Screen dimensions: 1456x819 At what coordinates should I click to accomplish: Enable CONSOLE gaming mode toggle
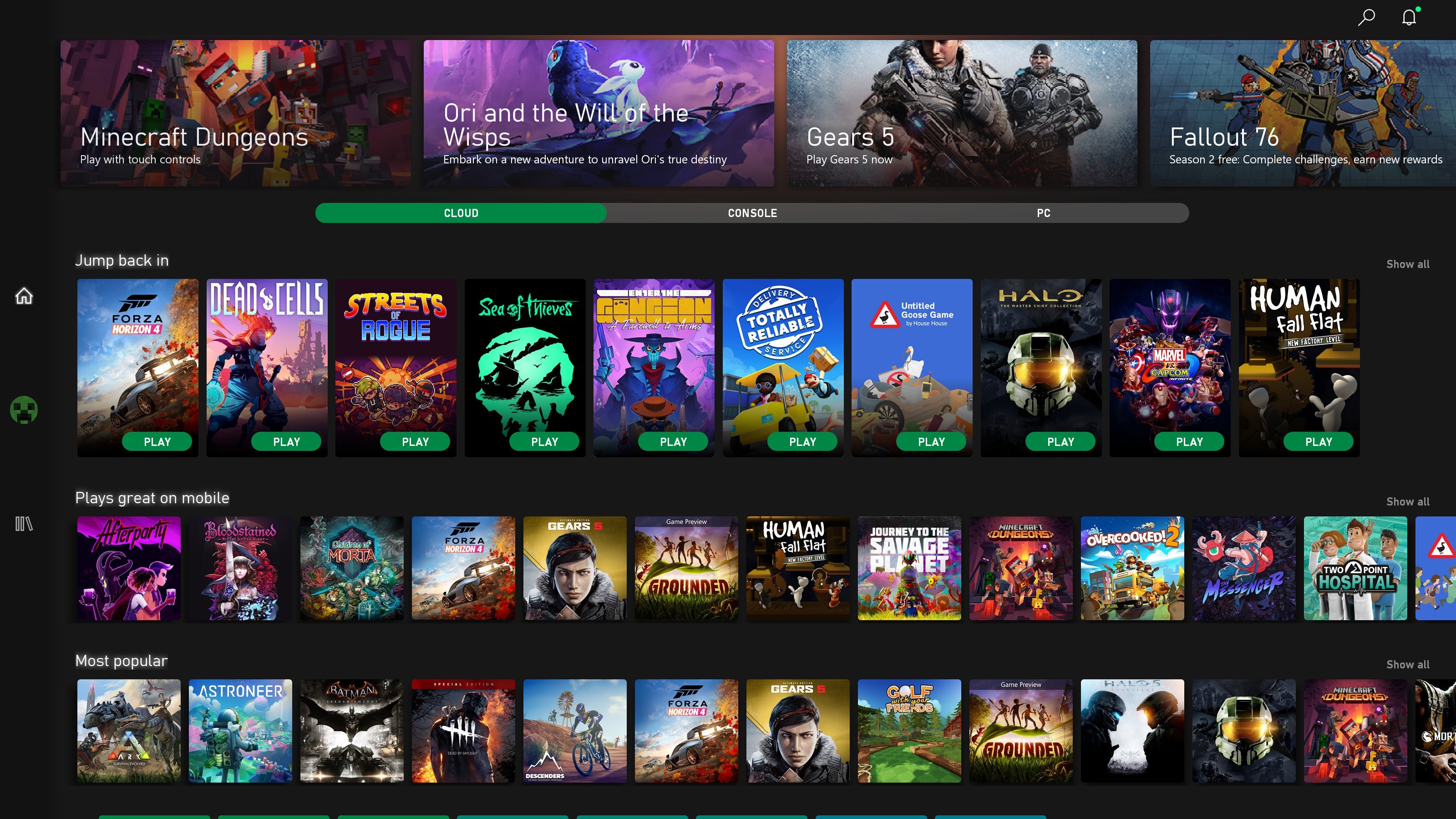(752, 212)
